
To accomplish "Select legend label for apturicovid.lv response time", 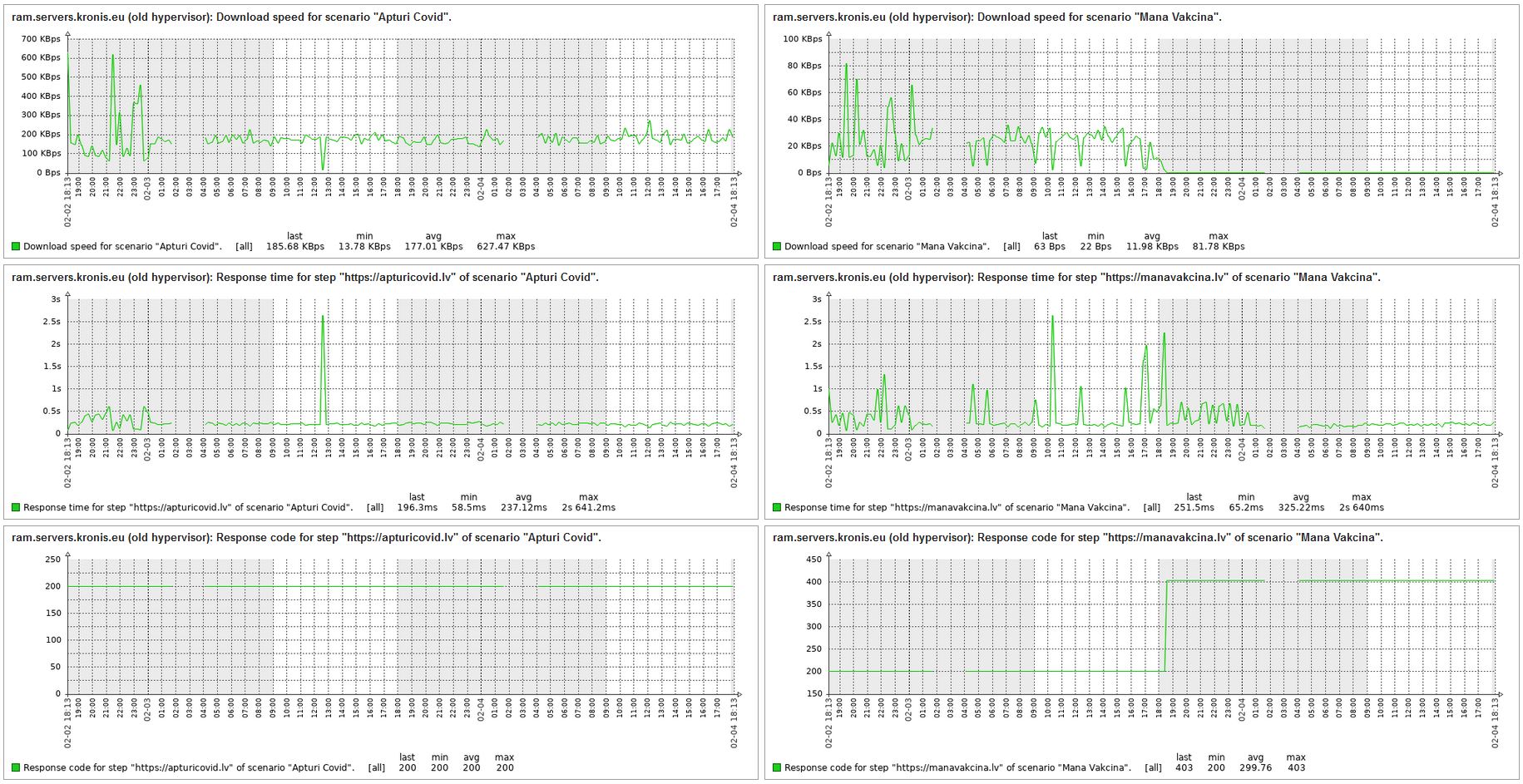I will pyautogui.click(x=188, y=507).
